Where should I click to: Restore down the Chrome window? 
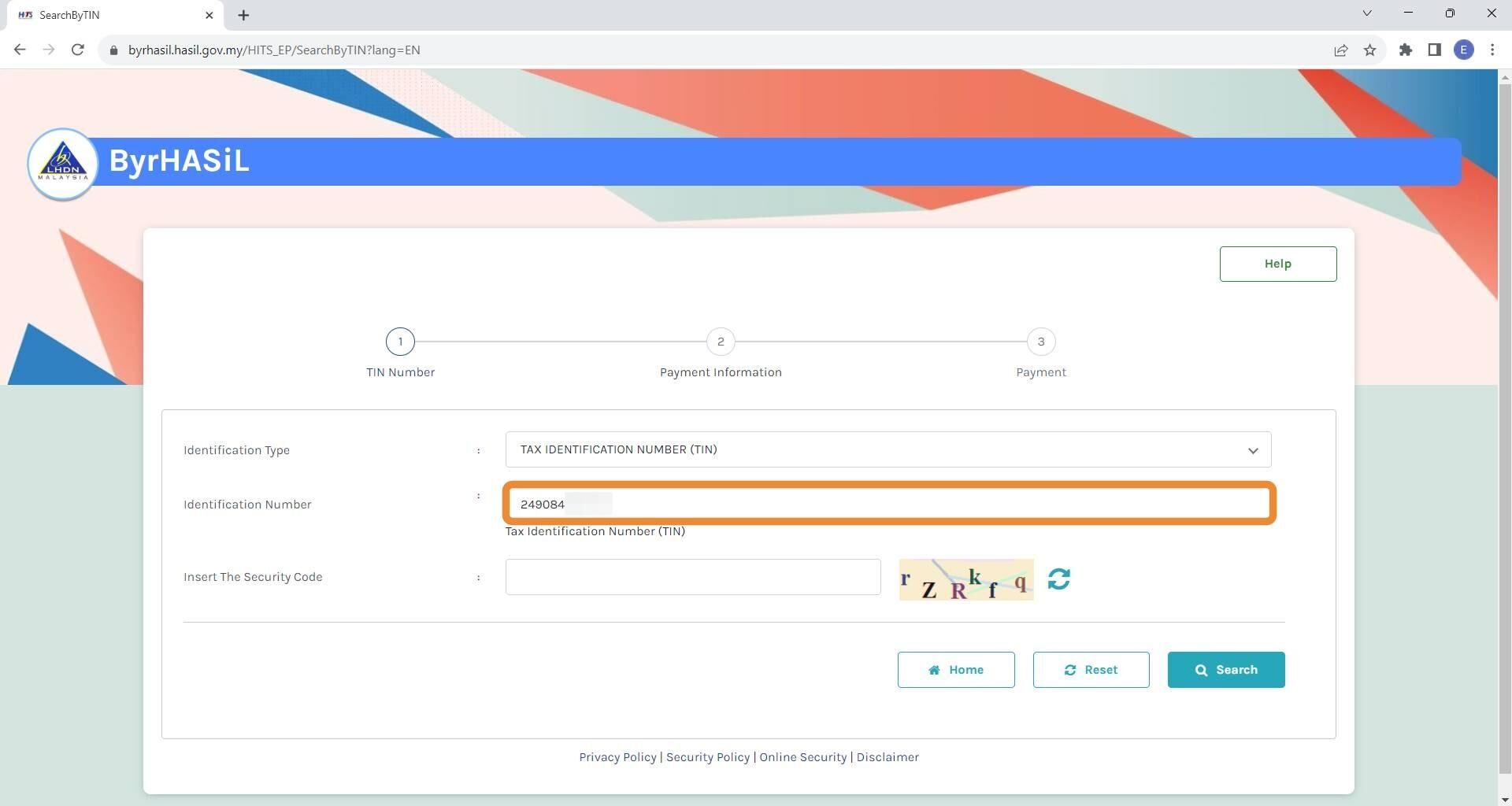pos(1450,13)
